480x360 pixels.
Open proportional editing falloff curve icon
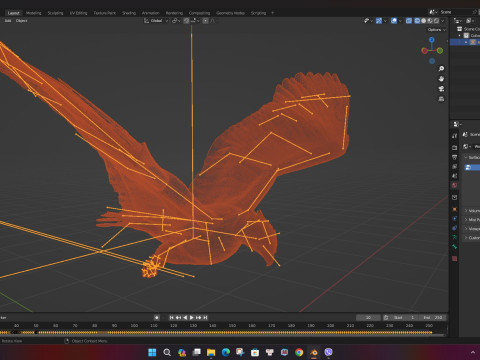tap(213, 21)
